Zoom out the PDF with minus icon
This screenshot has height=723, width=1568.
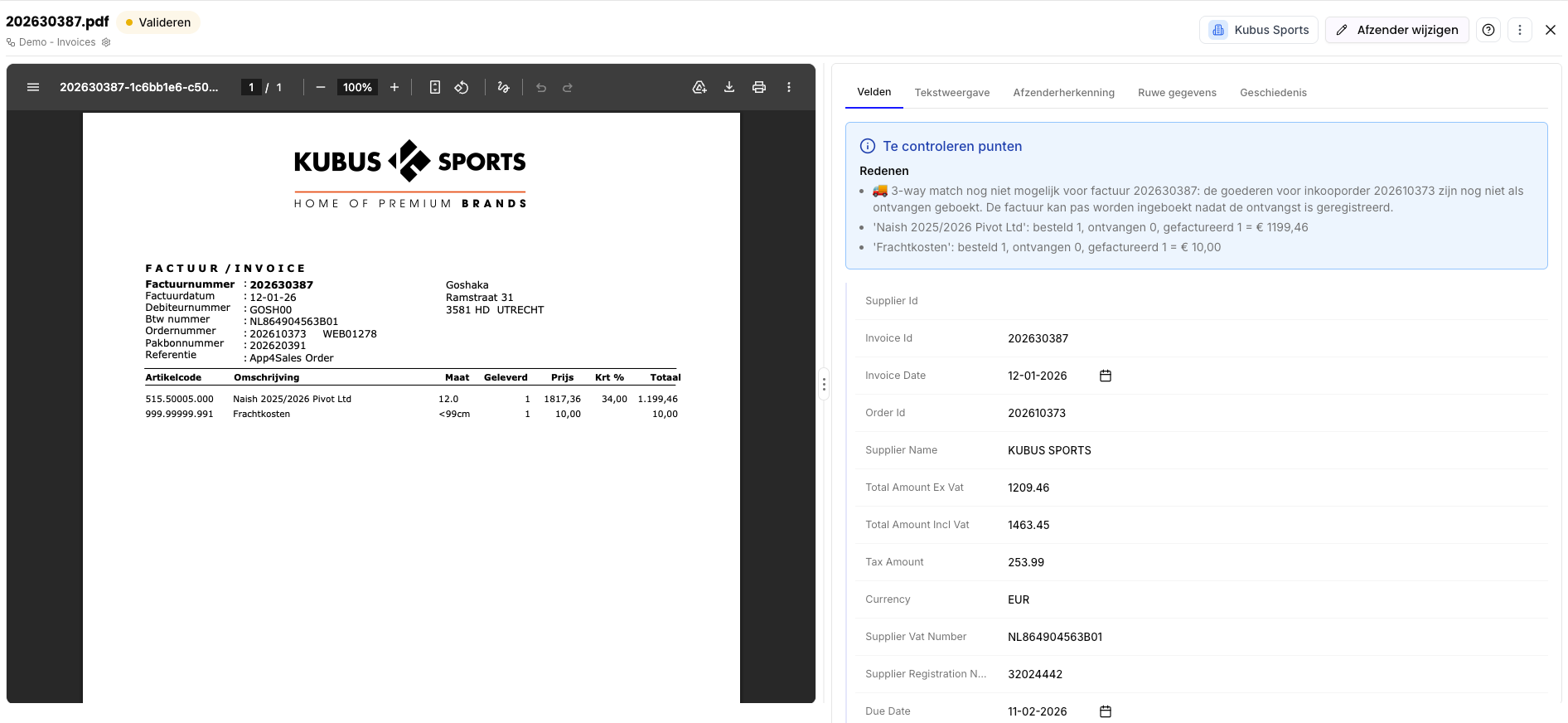point(321,87)
